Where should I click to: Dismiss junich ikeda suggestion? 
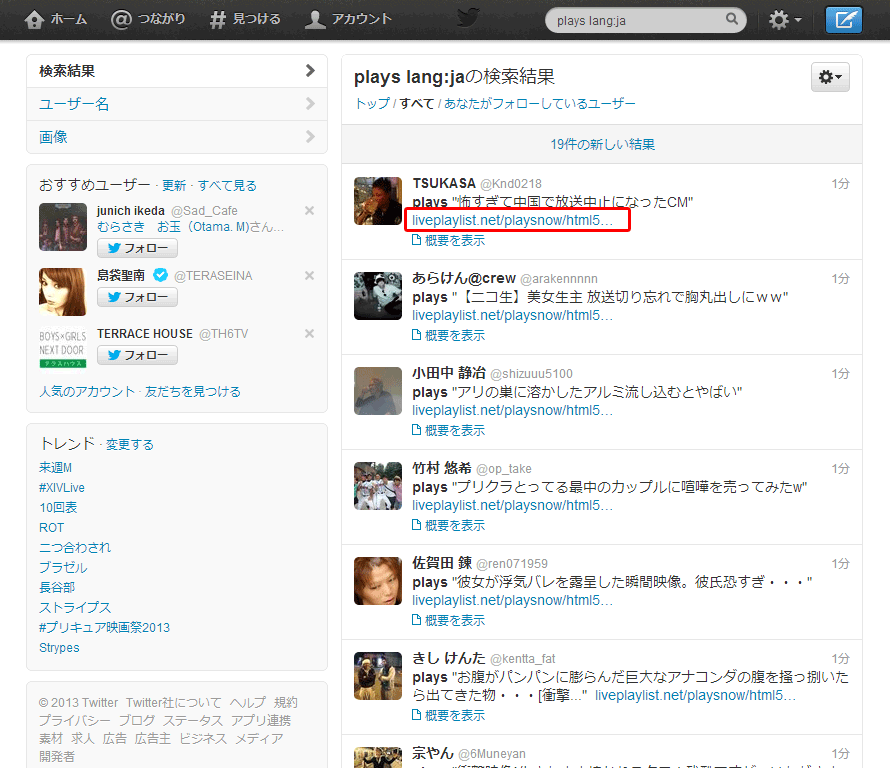pos(309,211)
